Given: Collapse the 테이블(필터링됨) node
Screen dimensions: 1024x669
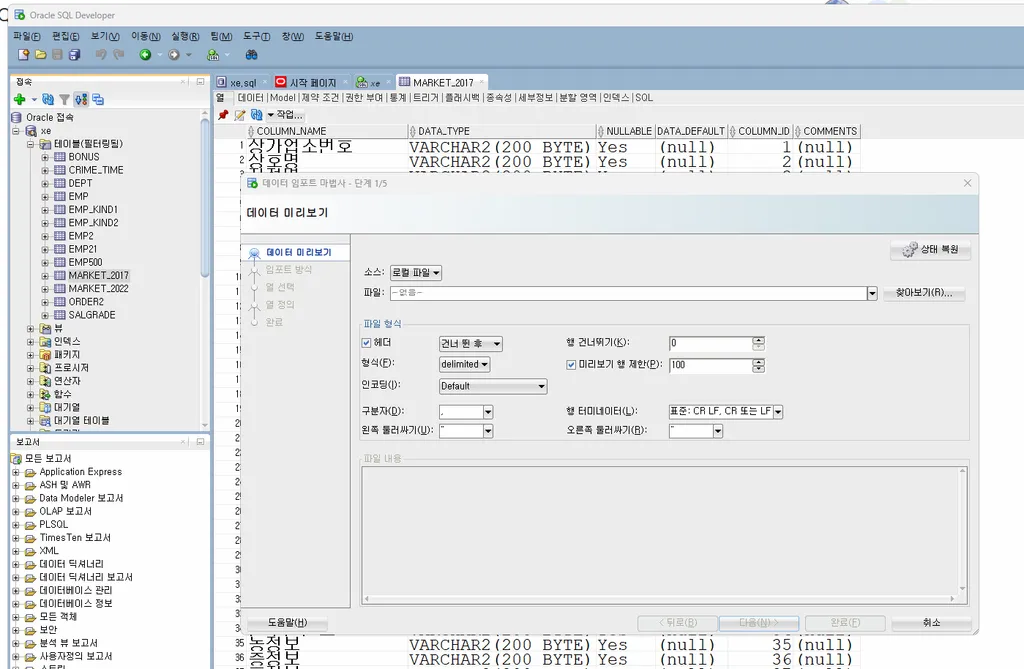Looking at the screenshot, I should [30, 144].
